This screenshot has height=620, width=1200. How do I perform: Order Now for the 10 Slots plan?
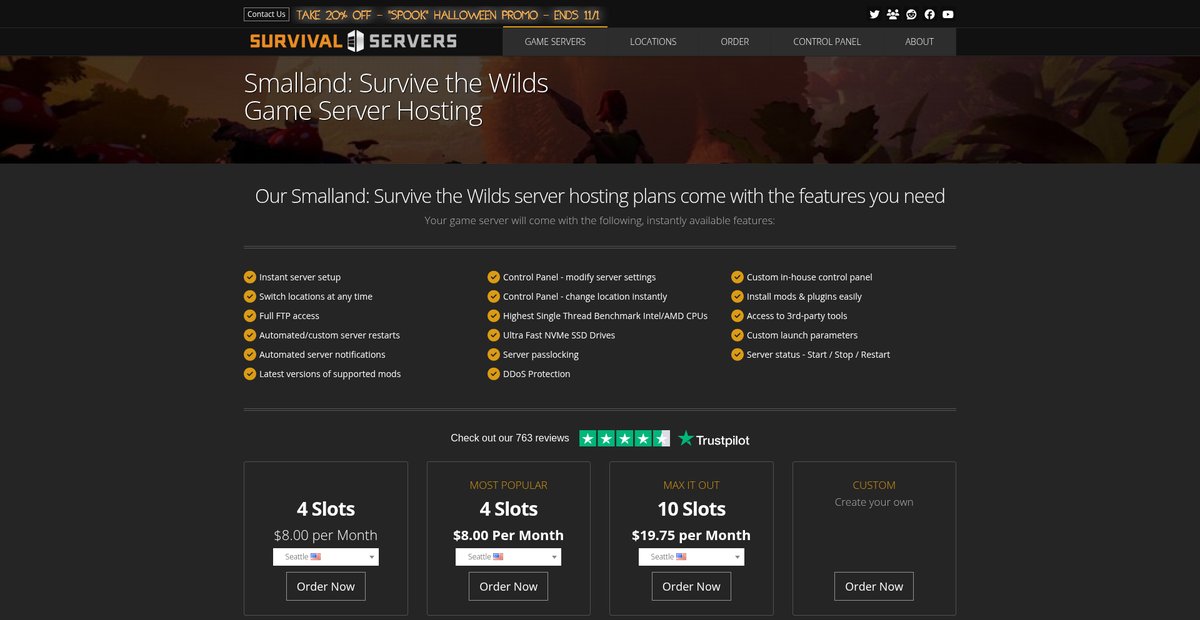point(691,586)
